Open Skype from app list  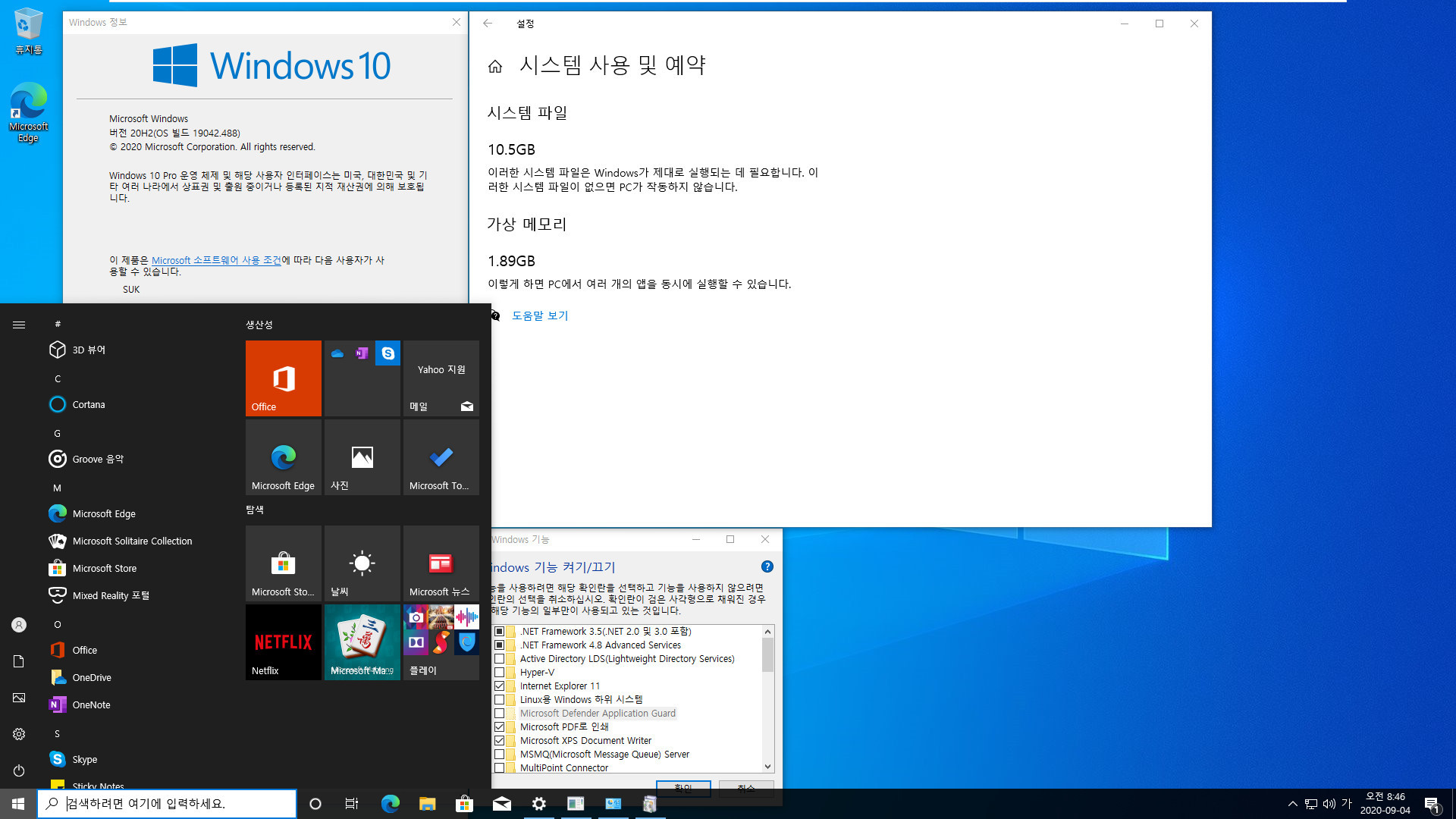[84, 758]
